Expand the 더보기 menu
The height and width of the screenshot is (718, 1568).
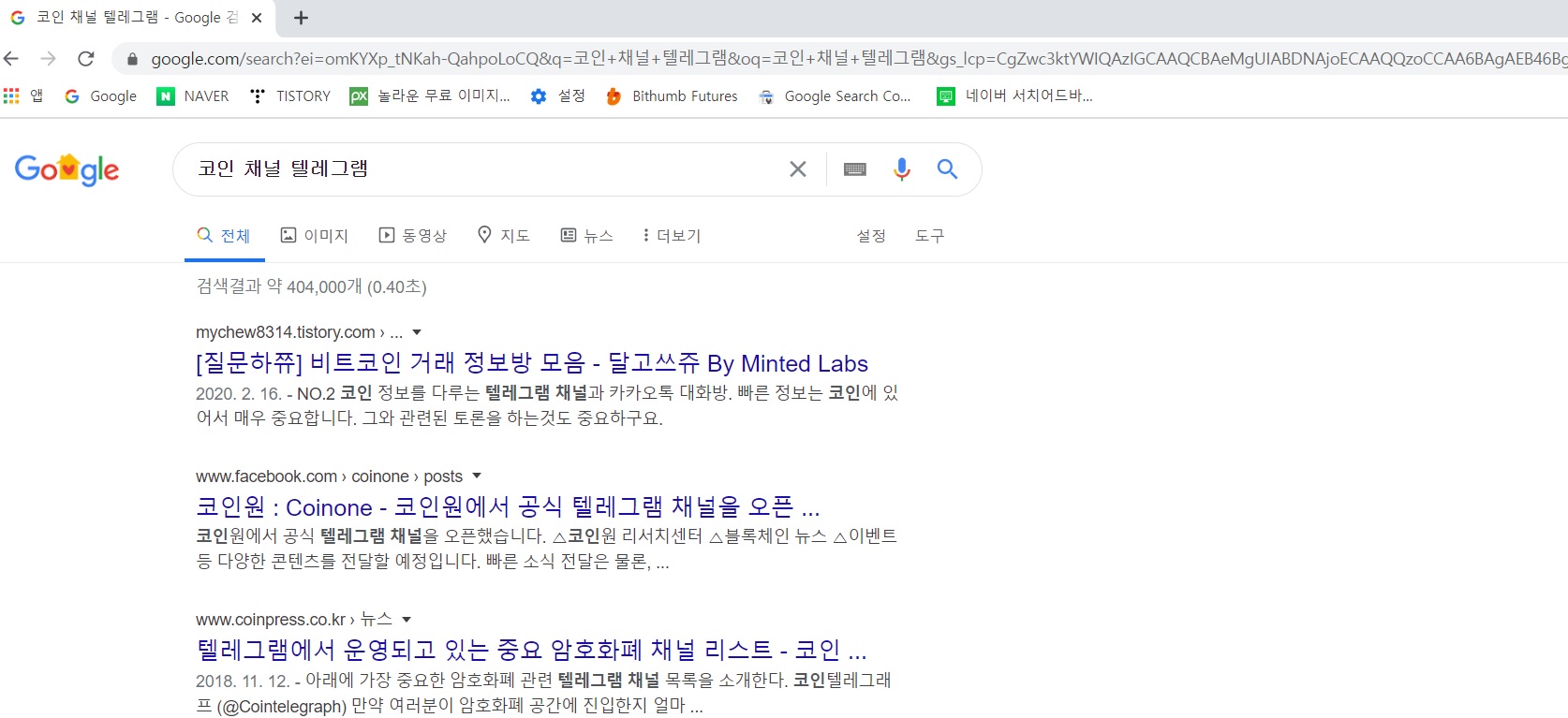coord(673,236)
